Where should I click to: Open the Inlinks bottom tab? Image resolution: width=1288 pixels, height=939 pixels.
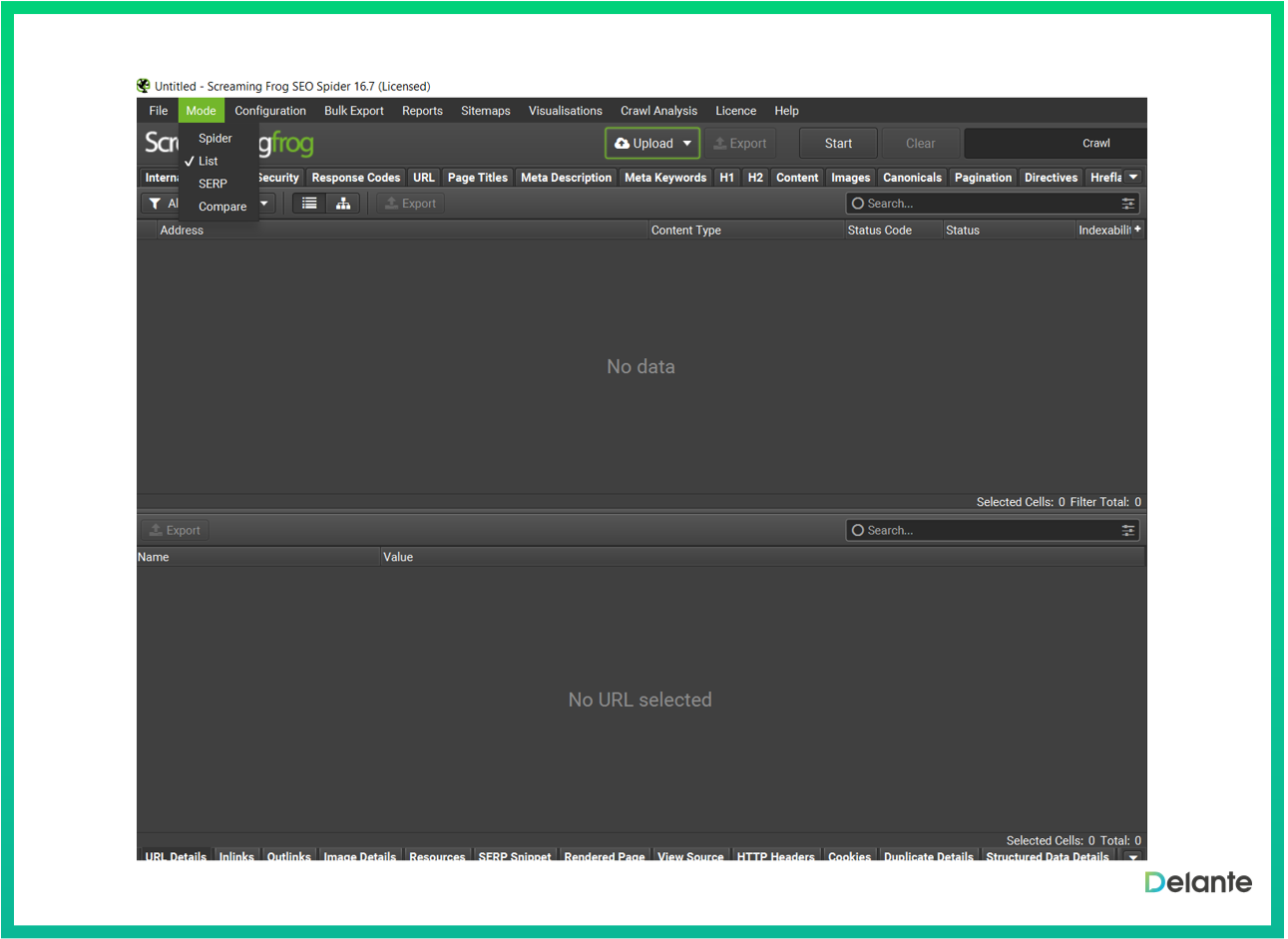click(x=236, y=856)
